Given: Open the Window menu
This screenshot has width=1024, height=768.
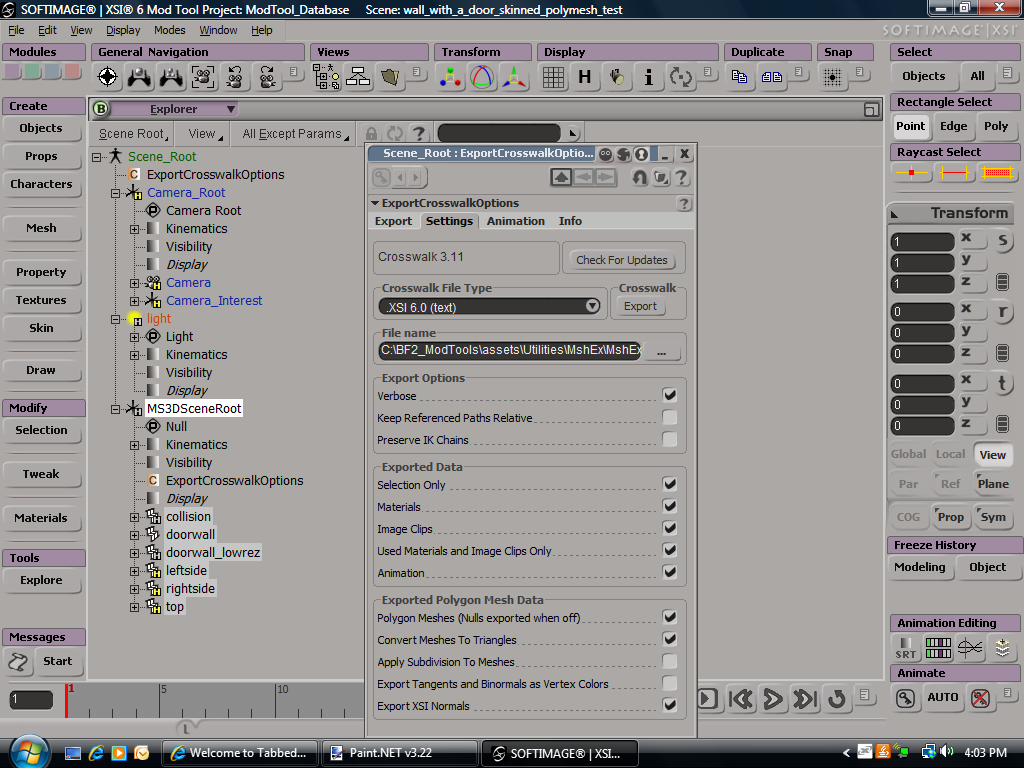Looking at the screenshot, I should [218, 30].
